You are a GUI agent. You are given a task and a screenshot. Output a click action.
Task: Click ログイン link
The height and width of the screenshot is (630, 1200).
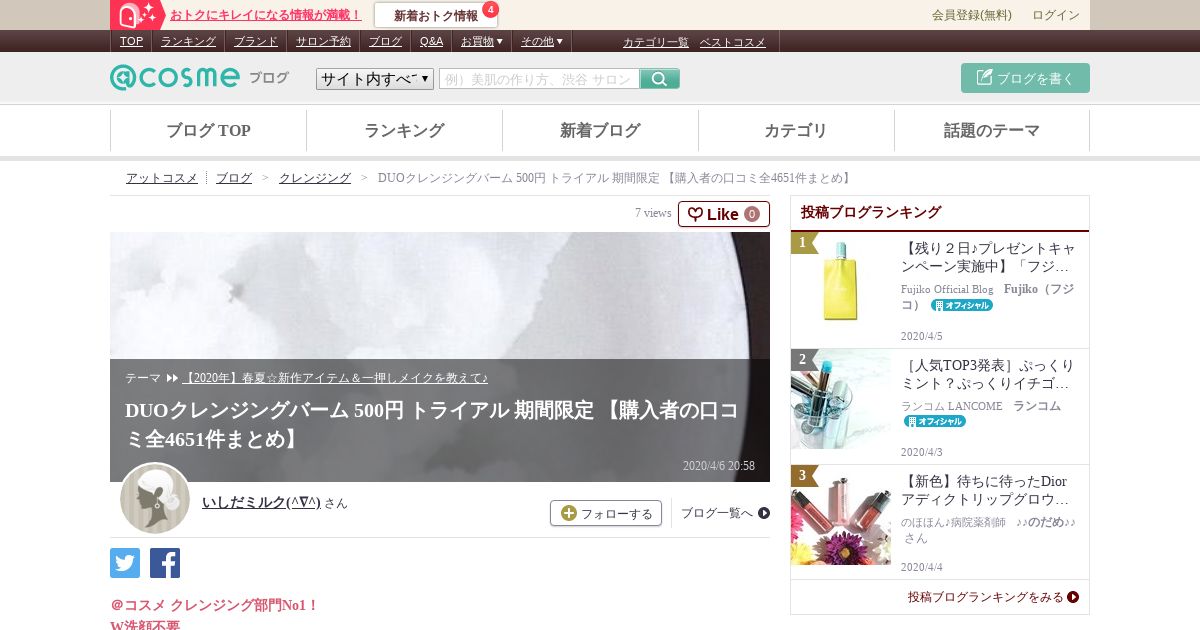click(1056, 15)
